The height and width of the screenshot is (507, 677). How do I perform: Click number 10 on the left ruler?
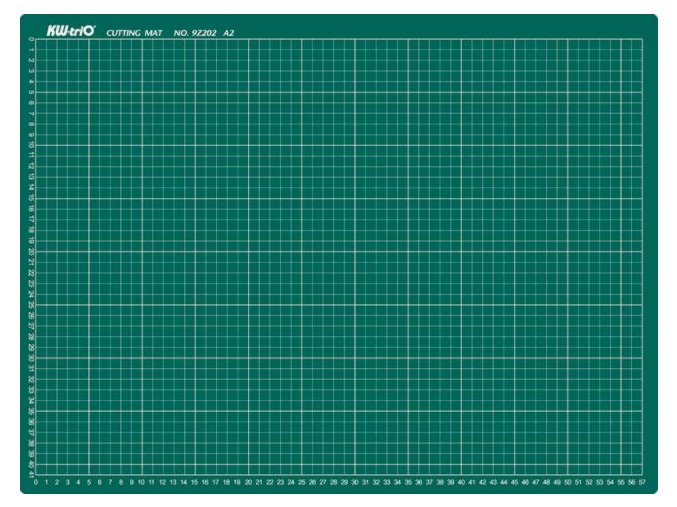click(31, 146)
